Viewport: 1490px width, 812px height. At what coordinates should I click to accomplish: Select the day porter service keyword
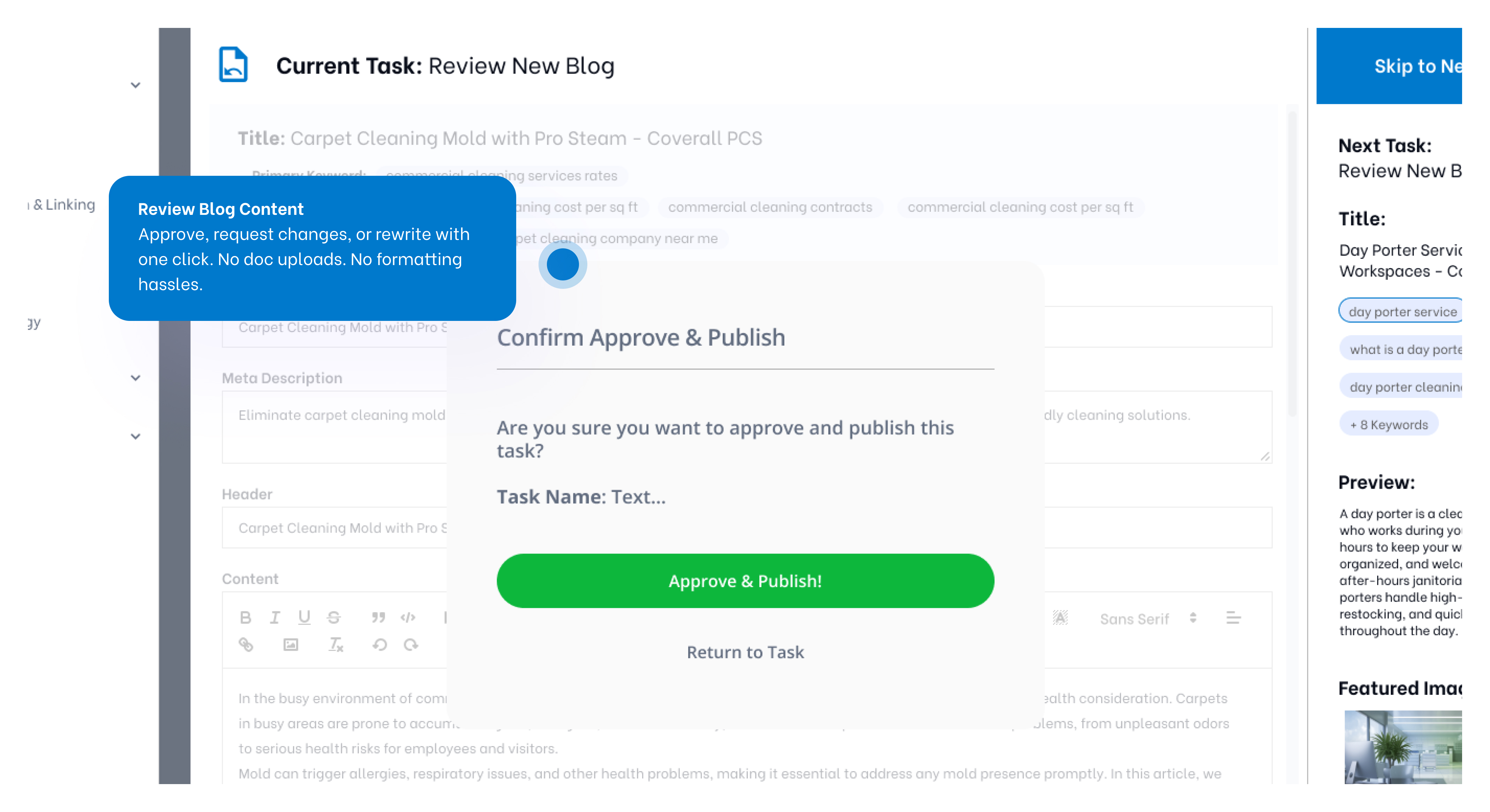pyautogui.click(x=1402, y=312)
